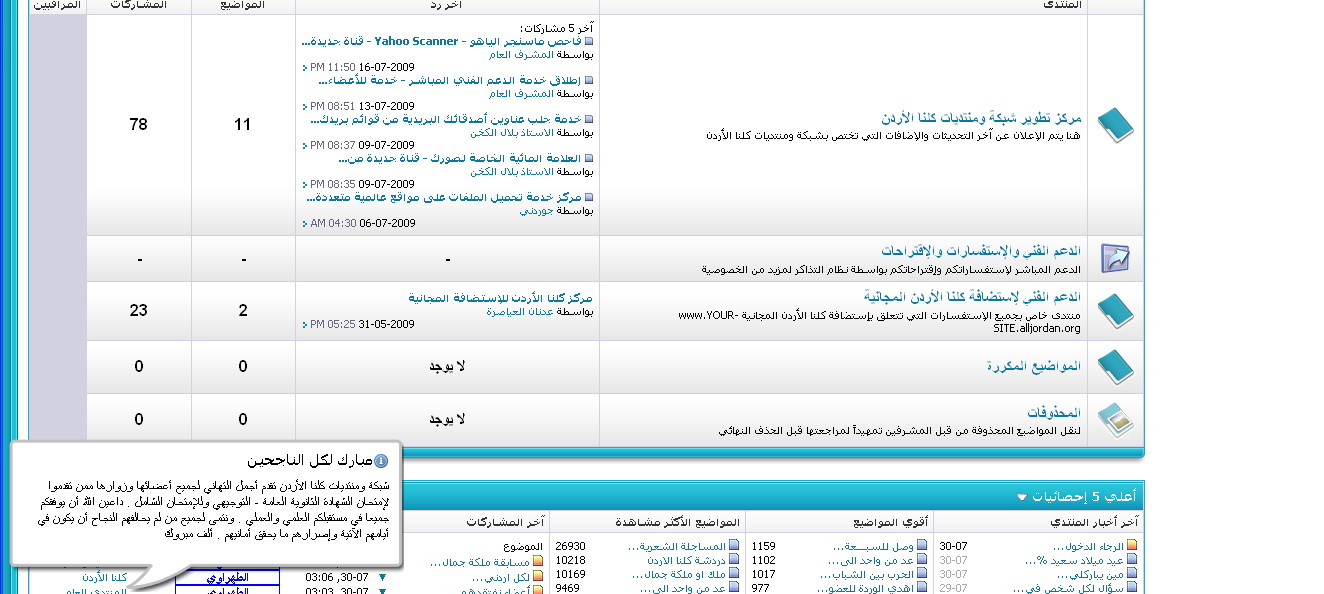This screenshot has width=1324, height=594.
Task: Click go-to-last-post arrow next to 16-07-2009 date
Action: (305, 67)
